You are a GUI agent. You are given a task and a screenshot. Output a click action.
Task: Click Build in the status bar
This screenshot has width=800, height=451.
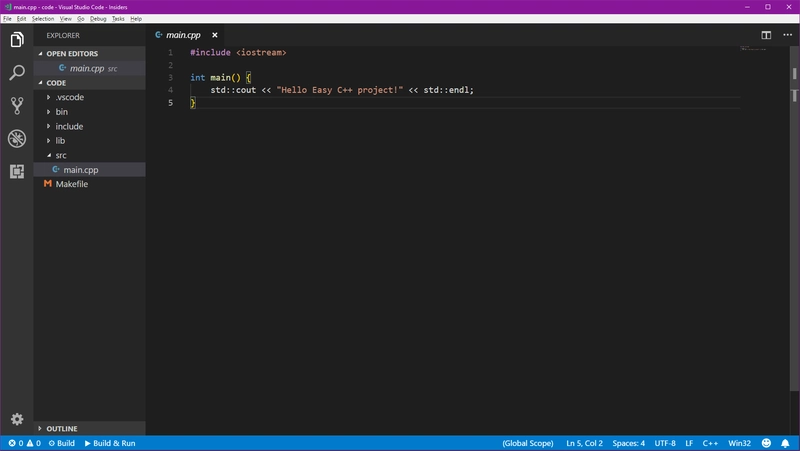pyautogui.click(x=61, y=443)
